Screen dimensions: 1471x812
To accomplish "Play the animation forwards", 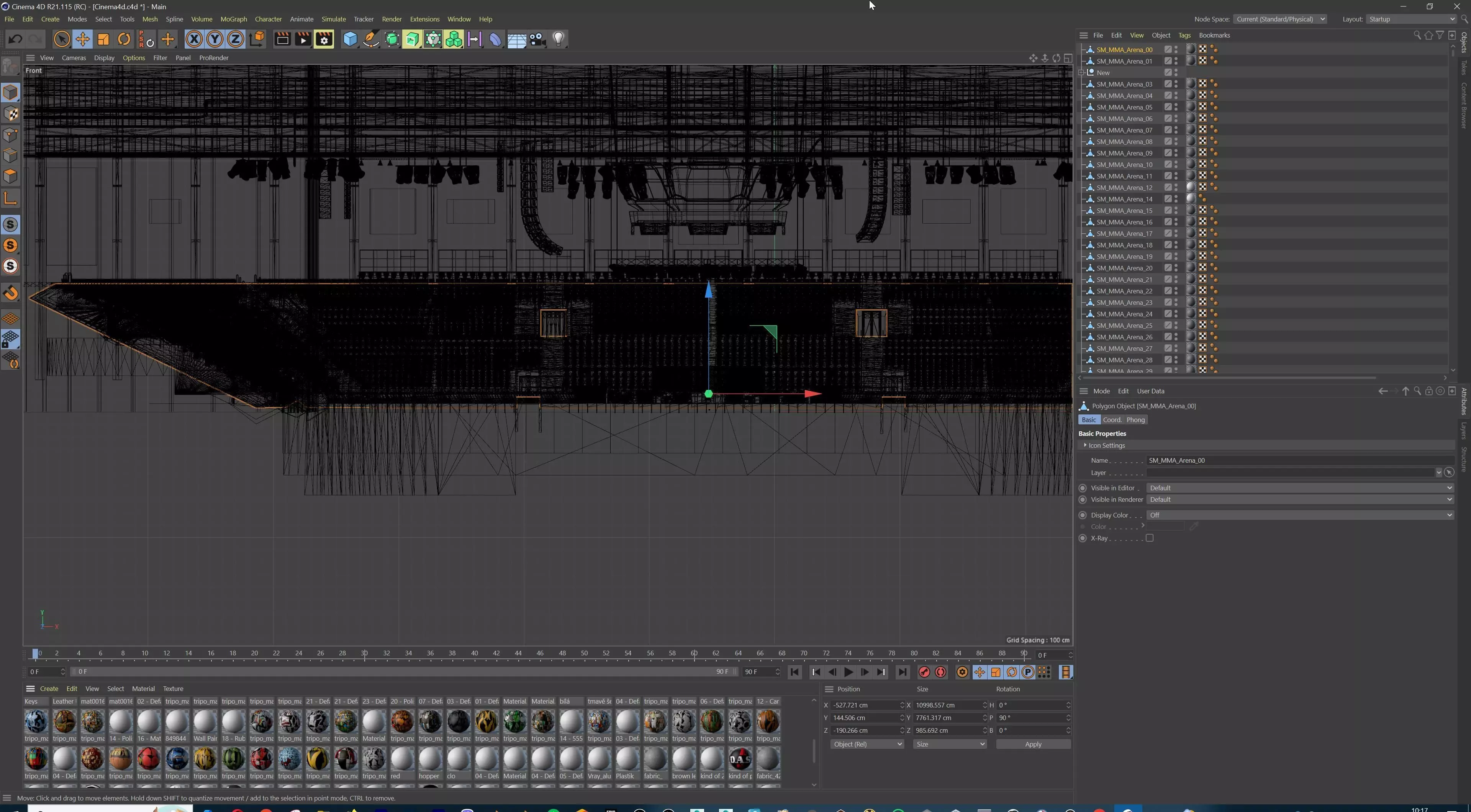I will (849, 672).
